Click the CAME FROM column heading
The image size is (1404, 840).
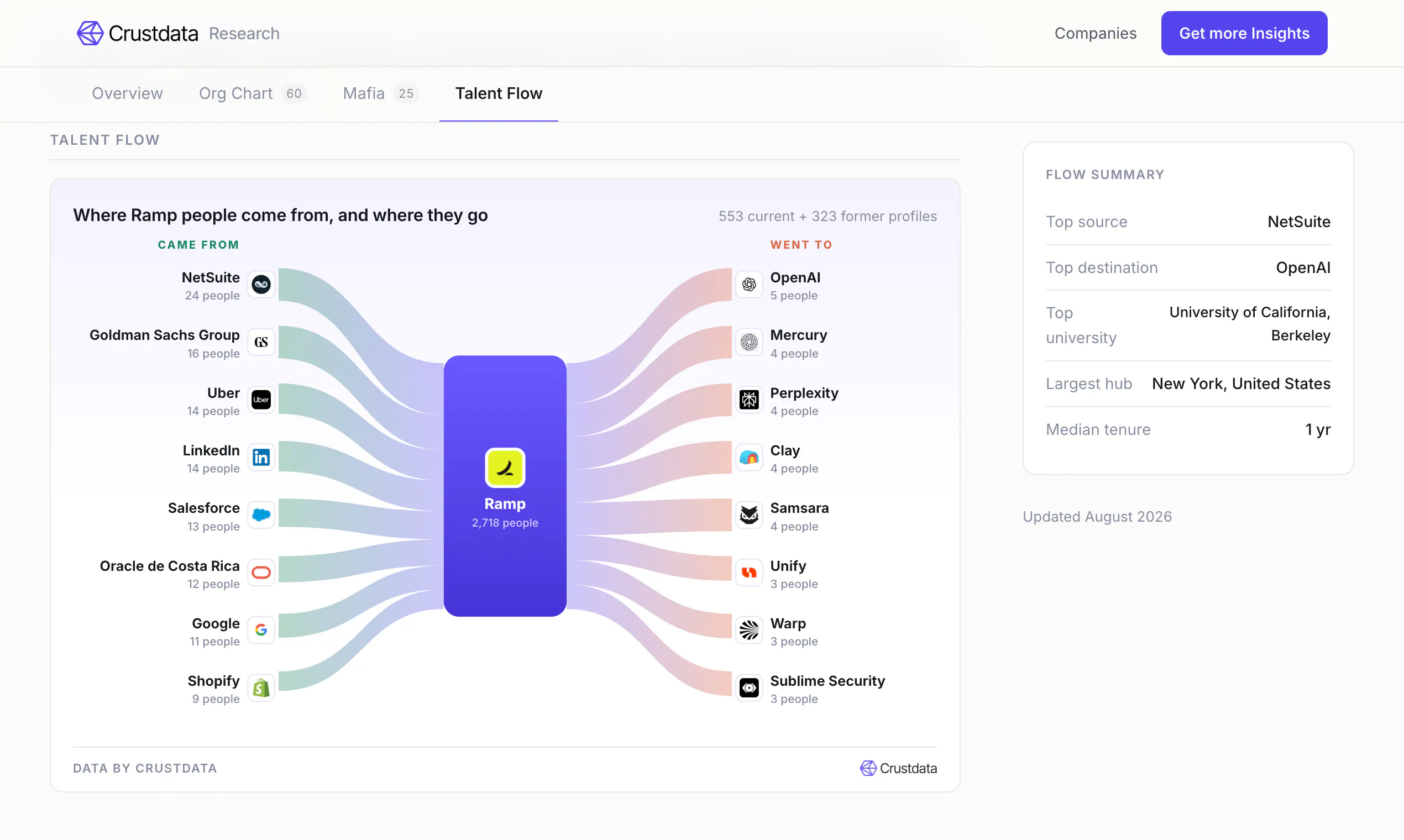tap(198, 245)
